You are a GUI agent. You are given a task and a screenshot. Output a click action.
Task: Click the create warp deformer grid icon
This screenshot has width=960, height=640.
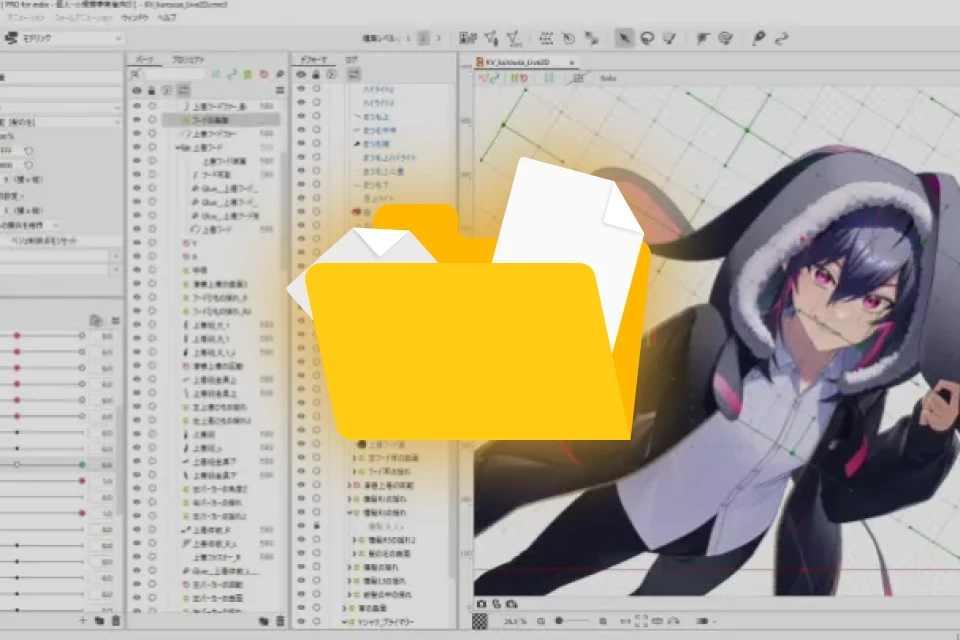(546, 39)
